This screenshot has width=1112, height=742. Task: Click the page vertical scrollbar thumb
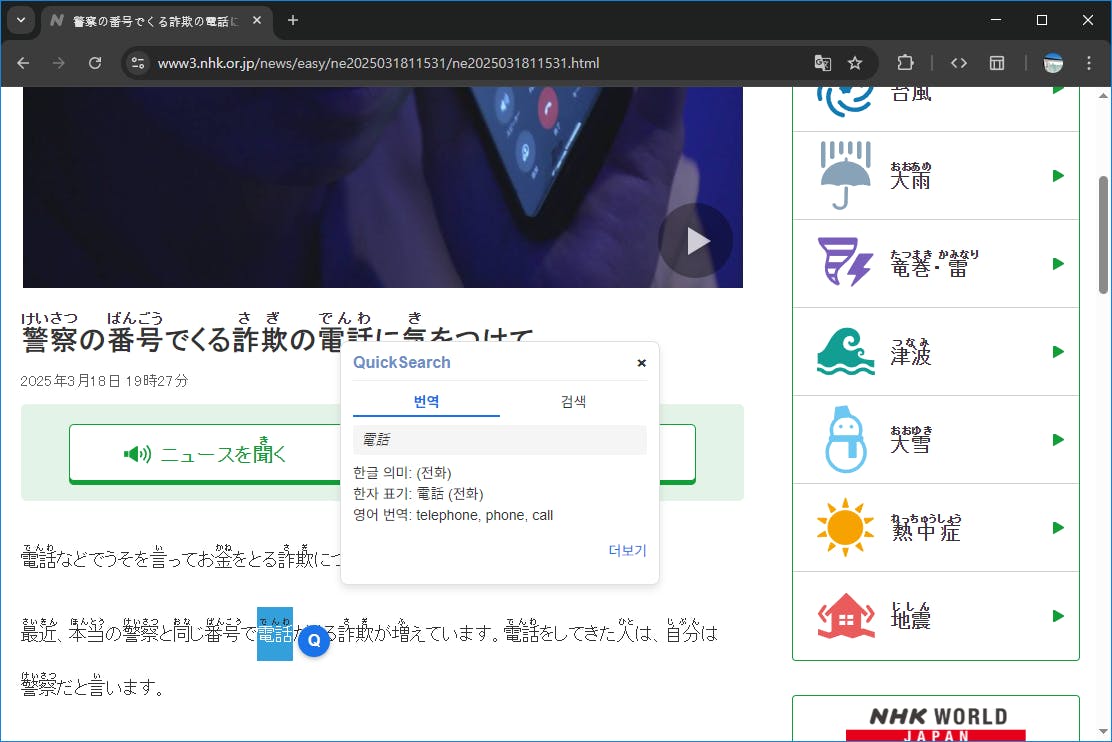(x=1103, y=234)
